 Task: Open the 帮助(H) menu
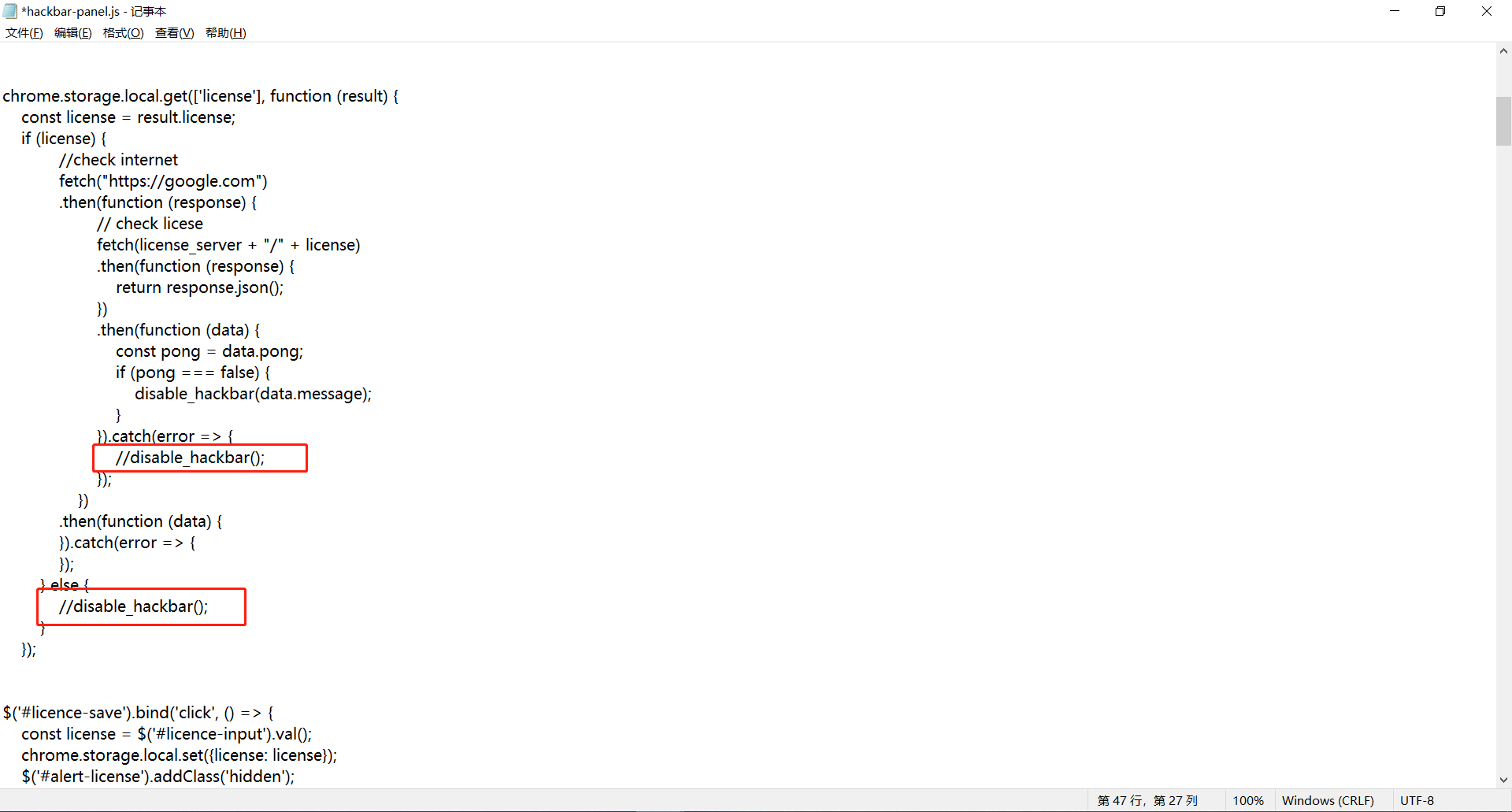tap(225, 32)
